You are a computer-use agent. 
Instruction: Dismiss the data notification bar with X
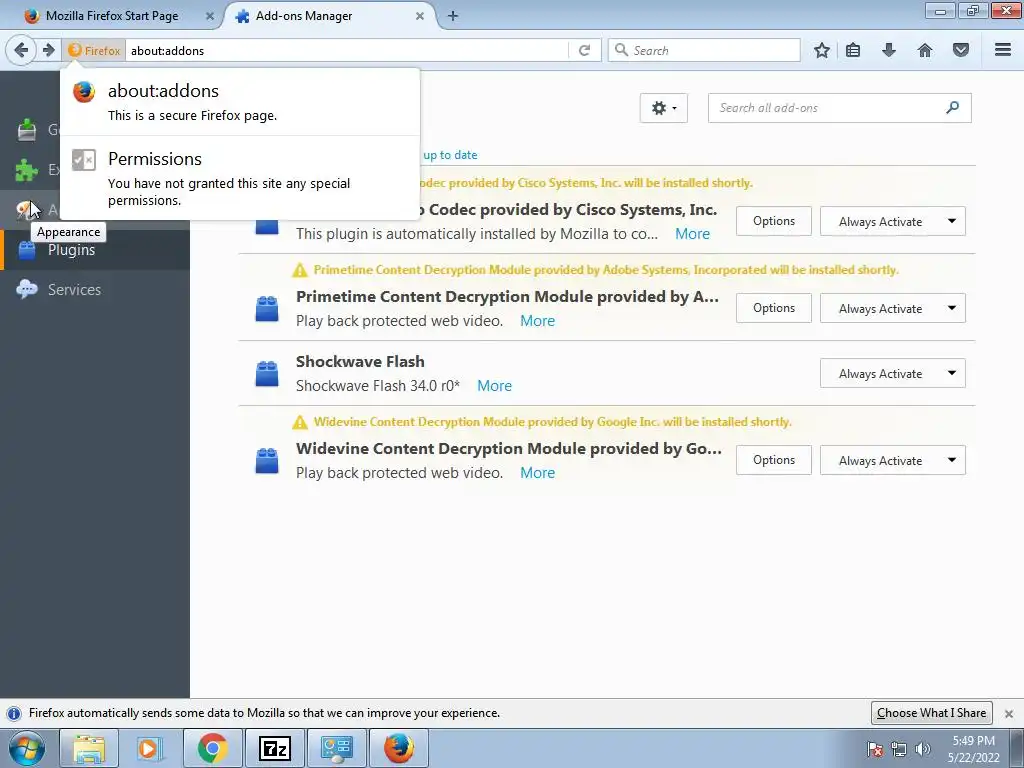pyautogui.click(x=1009, y=714)
